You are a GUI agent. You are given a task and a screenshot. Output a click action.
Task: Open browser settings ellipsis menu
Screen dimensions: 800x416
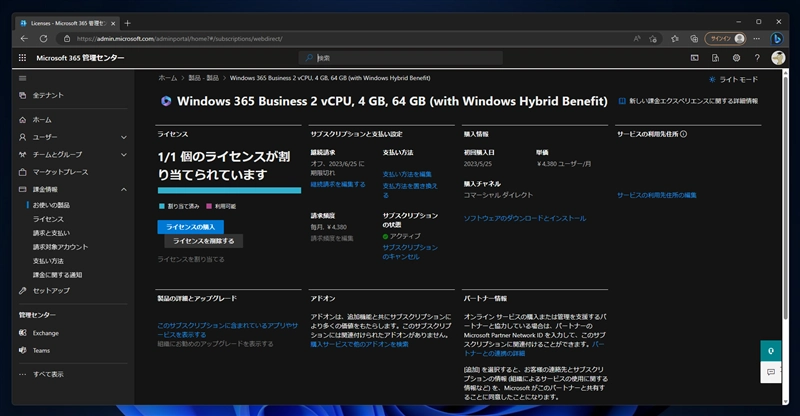tap(757, 39)
